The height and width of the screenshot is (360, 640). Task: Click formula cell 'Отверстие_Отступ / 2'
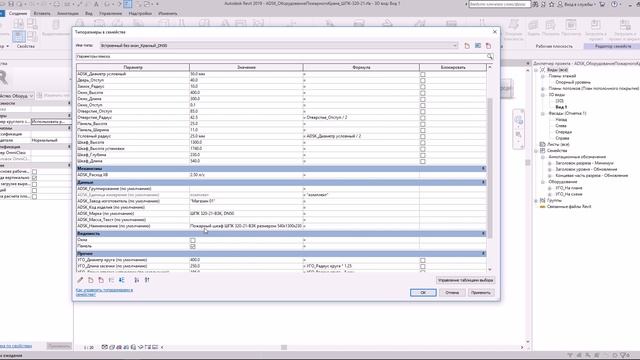click(361, 118)
